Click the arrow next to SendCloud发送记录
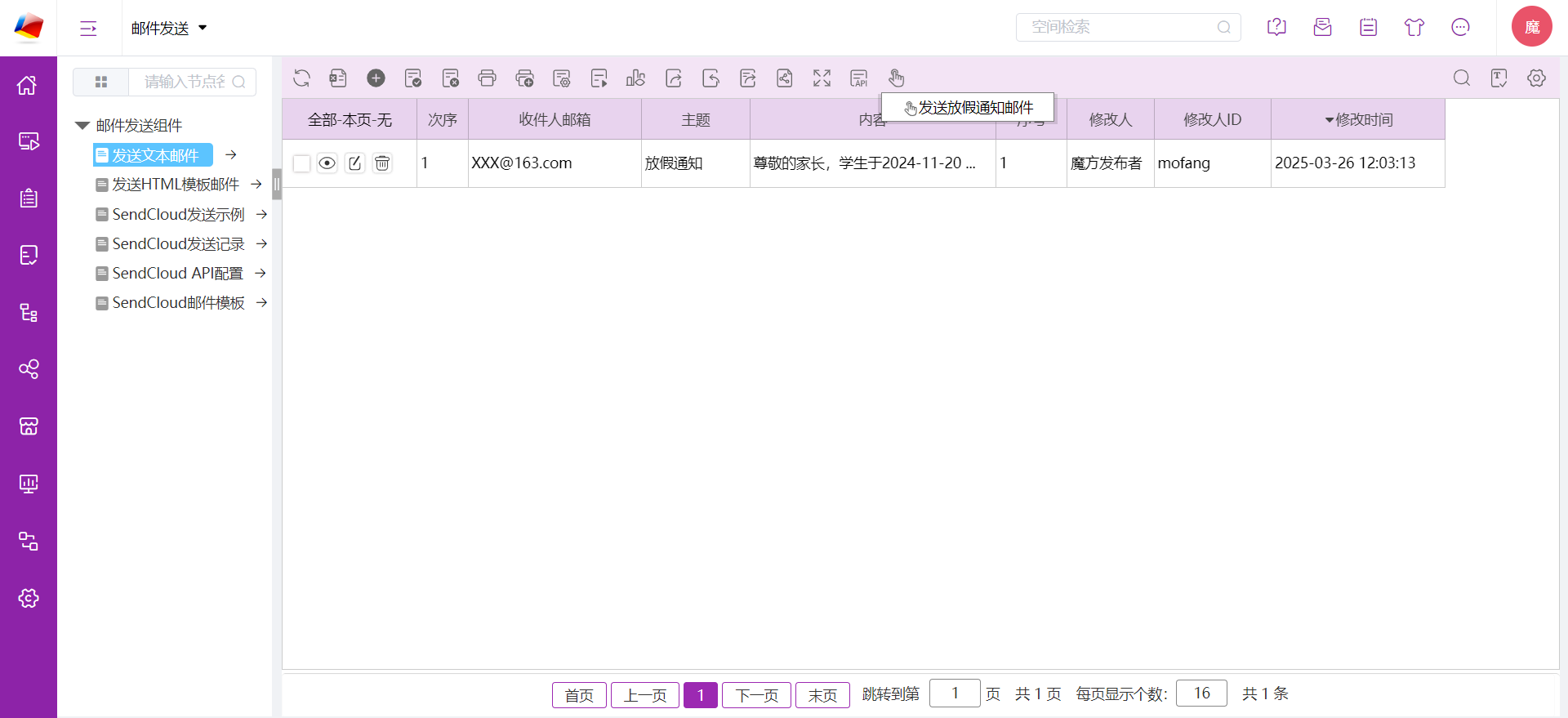The image size is (1568, 718). coord(261,243)
